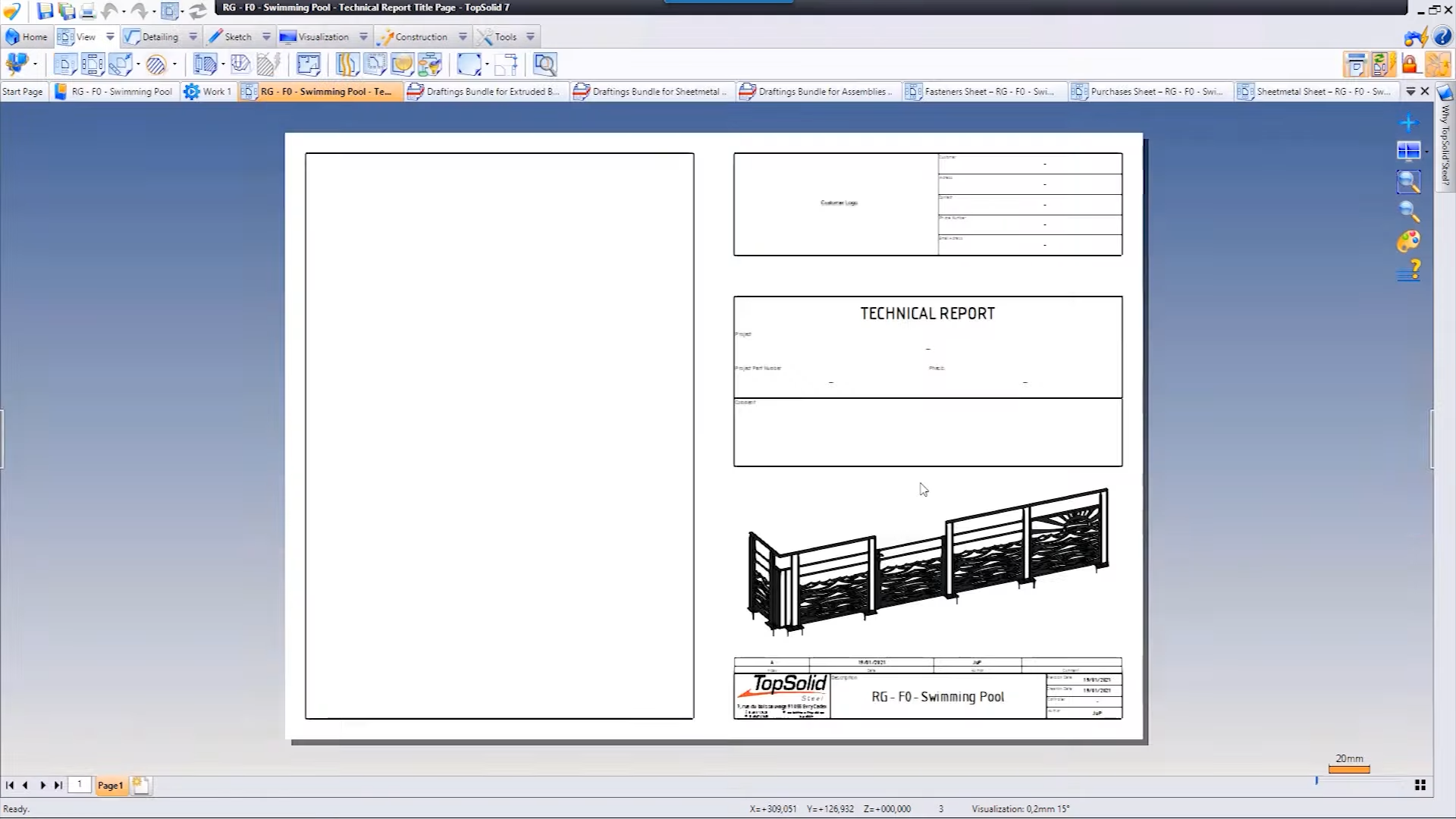Expand the Visualization menu dropdown arrow
The image size is (1456, 819).
(x=363, y=36)
